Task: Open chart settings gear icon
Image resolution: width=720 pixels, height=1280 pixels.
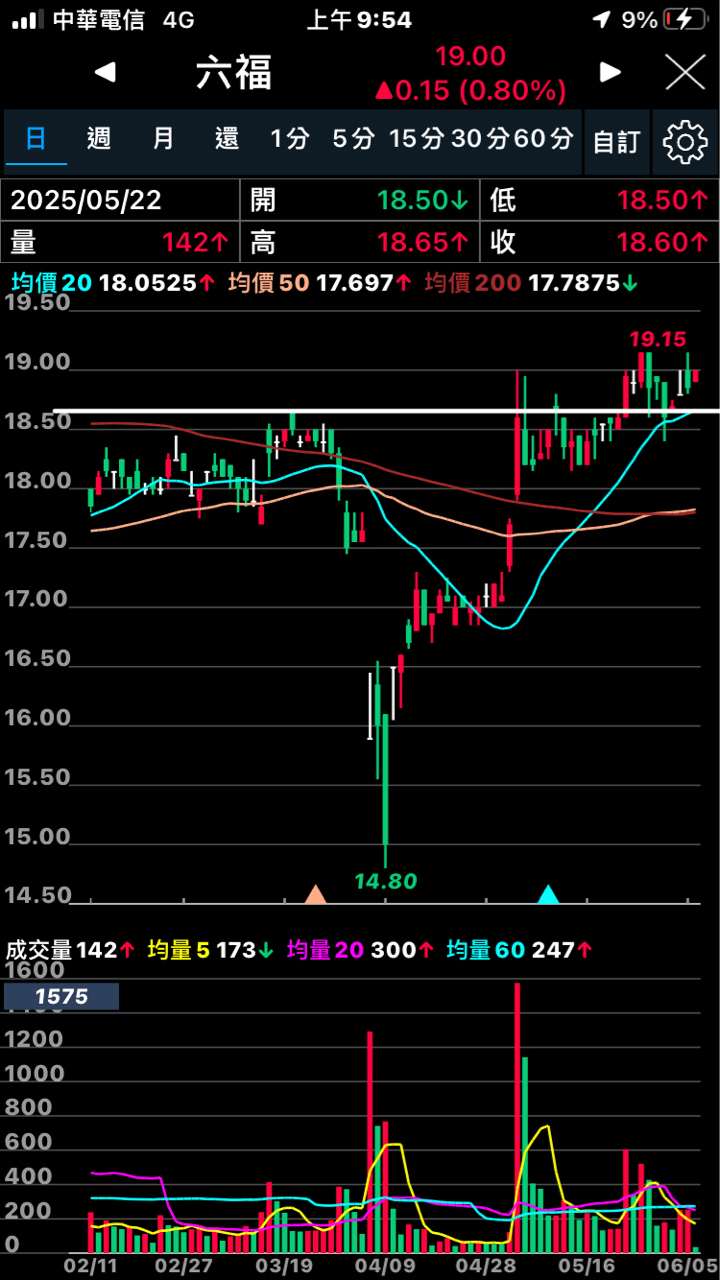Action: (x=685, y=142)
